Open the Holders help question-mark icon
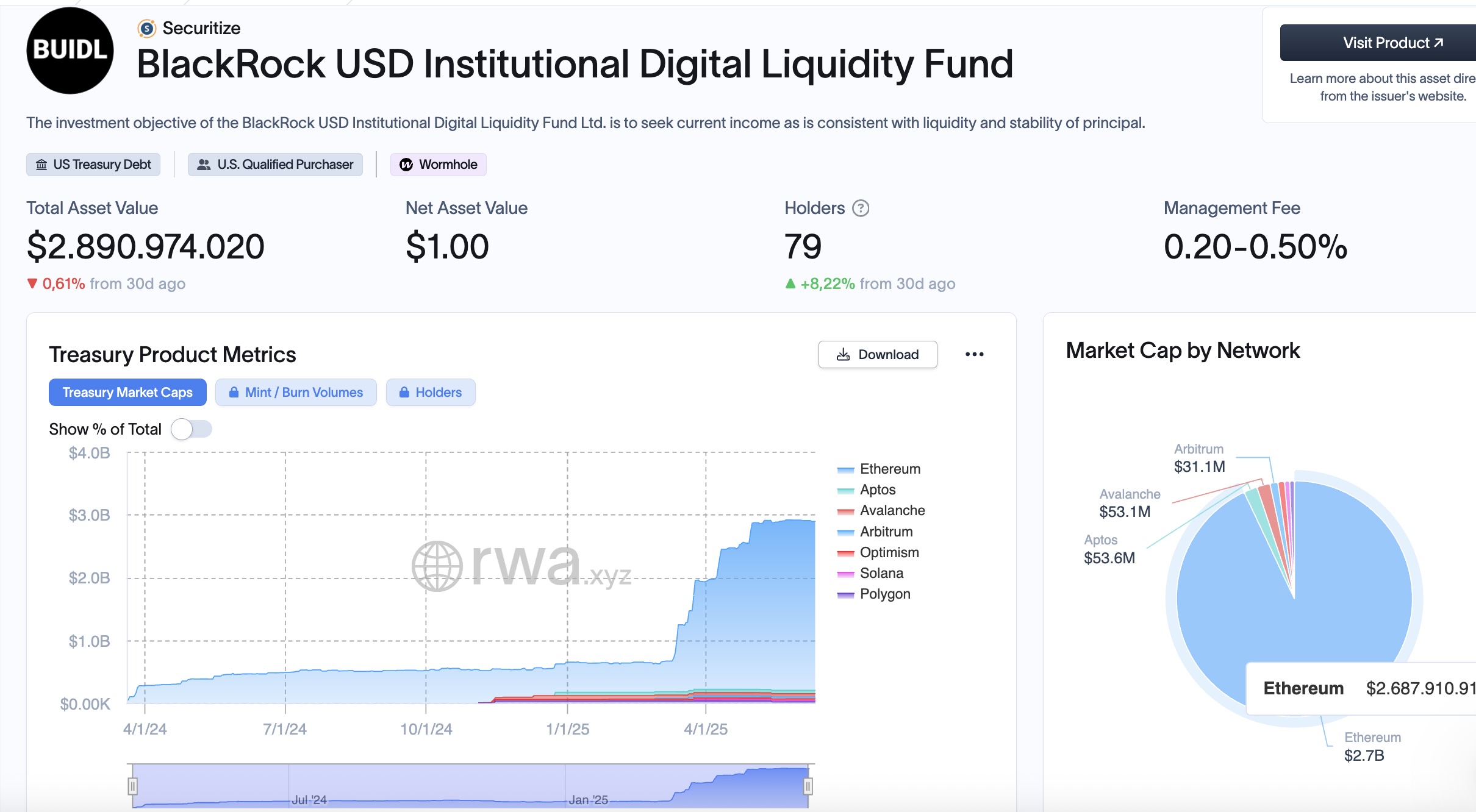Screen dimensions: 1476x812 click(861, 208)
